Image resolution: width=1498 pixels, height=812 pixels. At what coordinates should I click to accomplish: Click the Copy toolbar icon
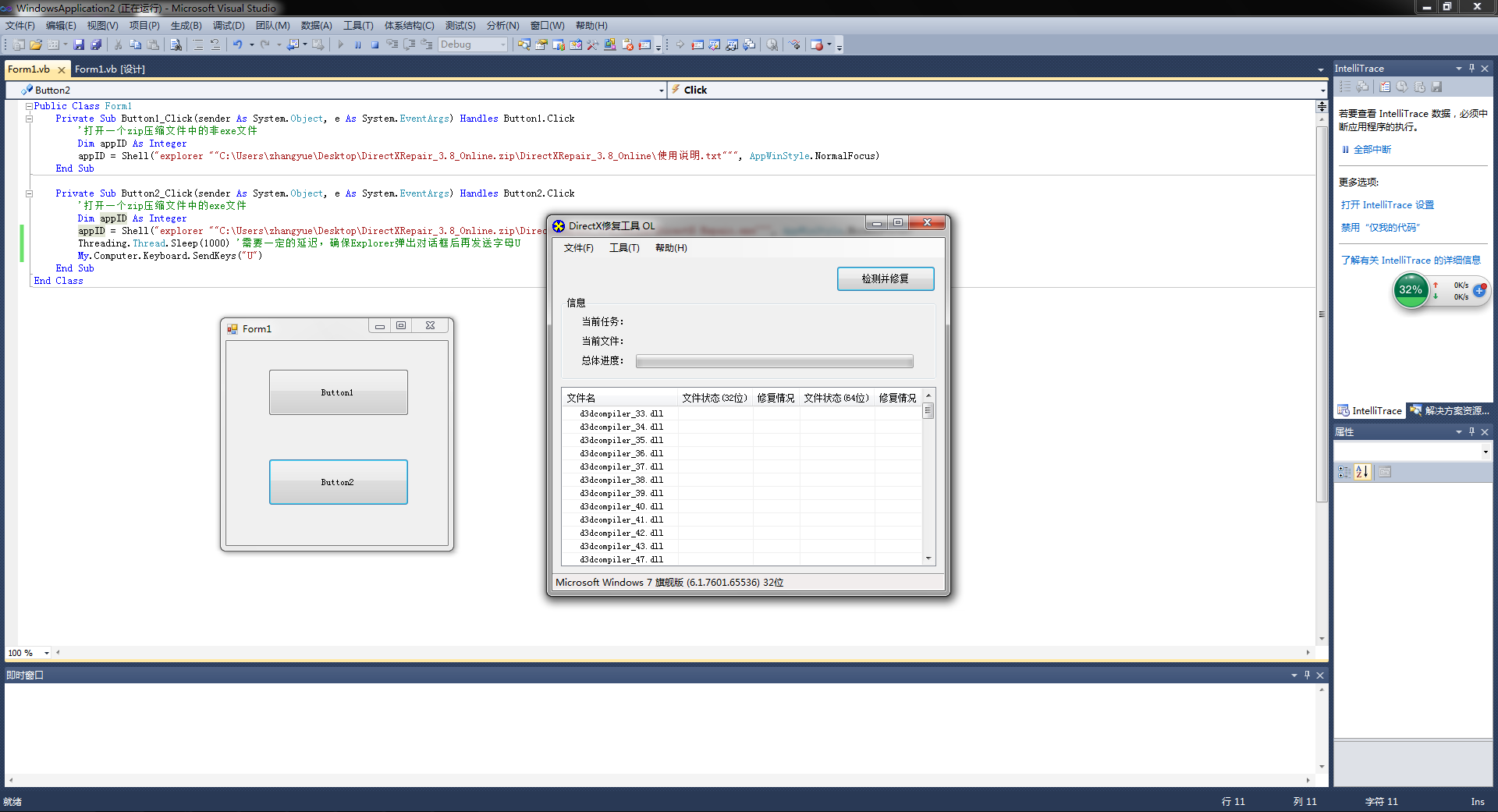pos(135,44)
